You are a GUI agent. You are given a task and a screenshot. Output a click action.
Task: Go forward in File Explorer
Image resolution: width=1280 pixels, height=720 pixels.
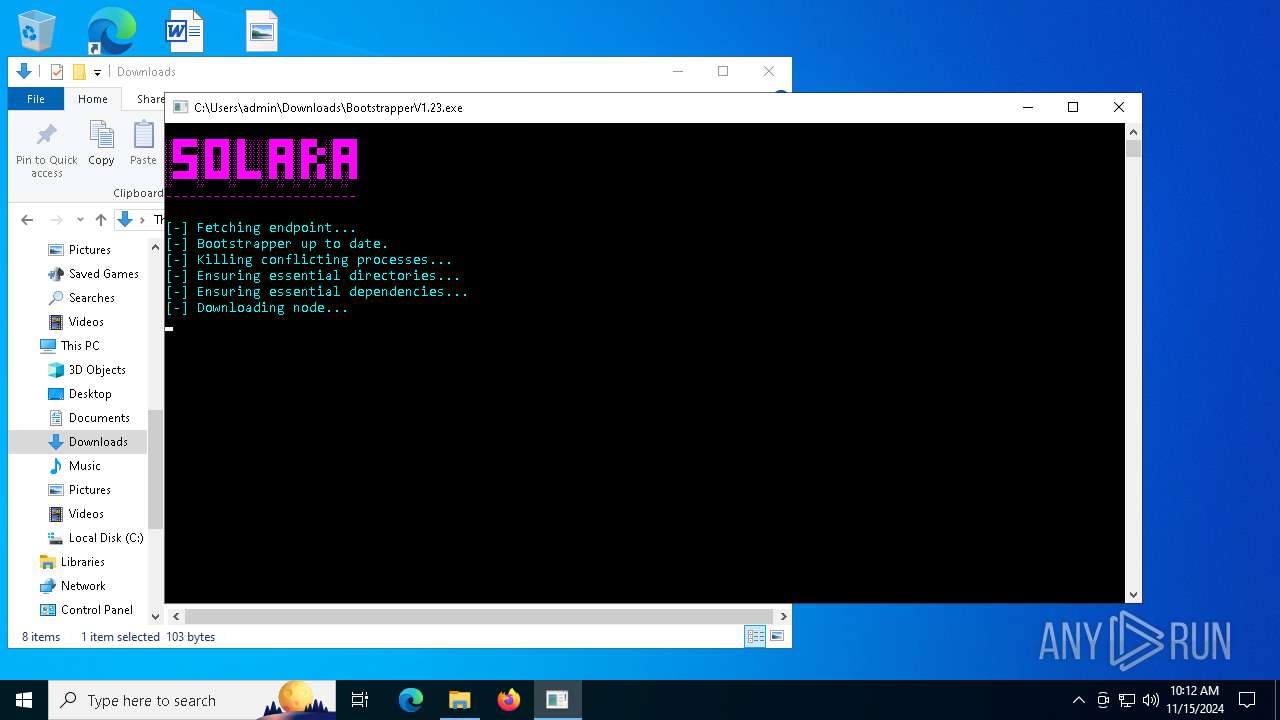[56, 220]
